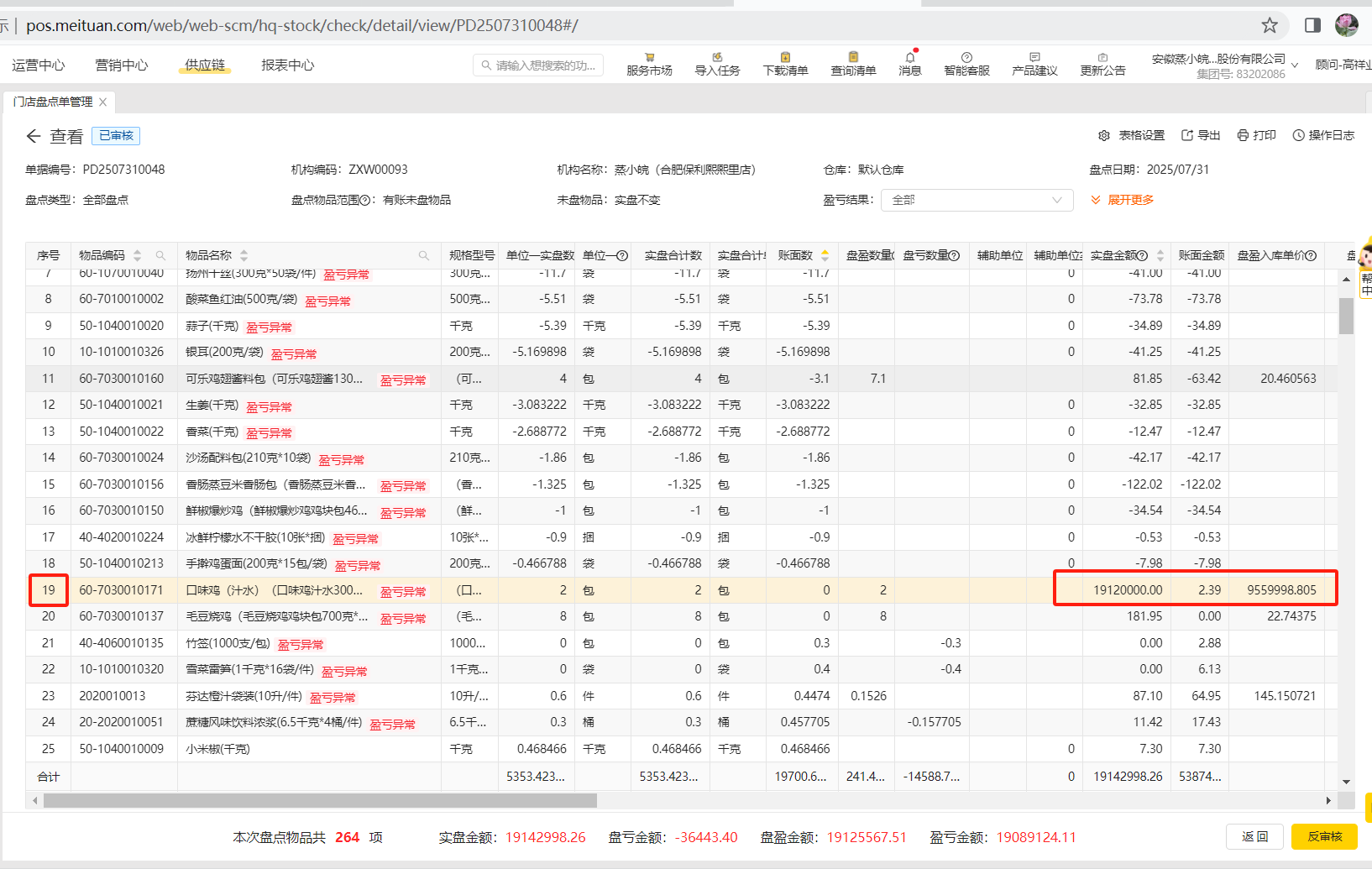
Task: Open the 运营中心 menu
Action: 39,65
